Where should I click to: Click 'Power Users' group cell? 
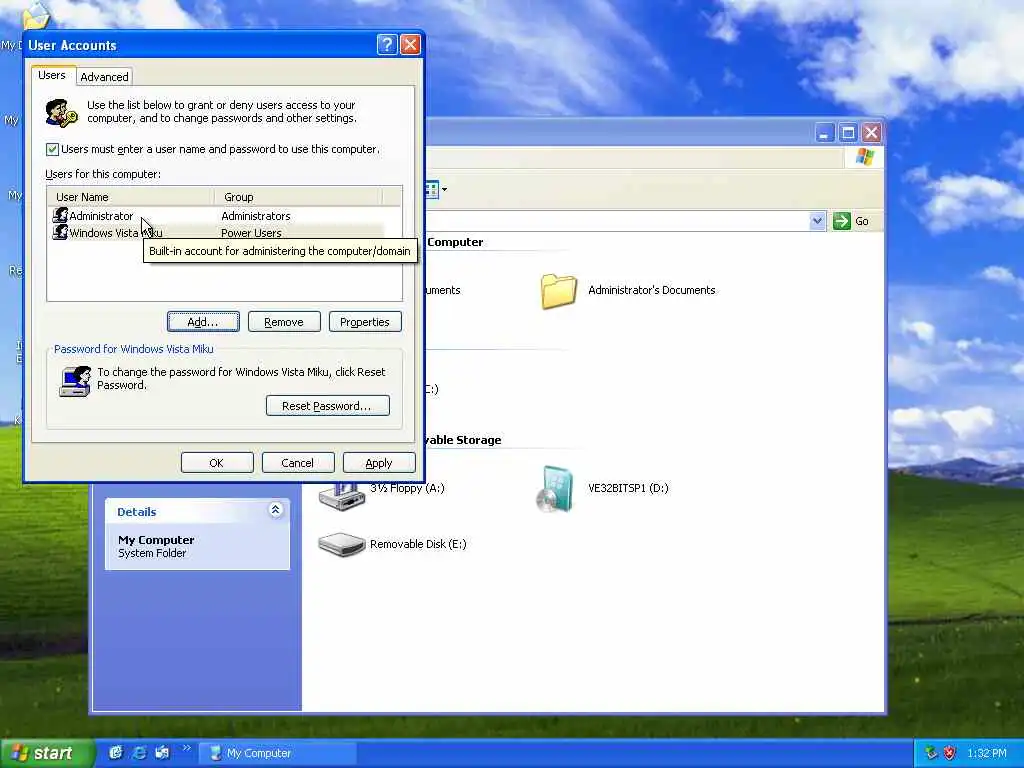tap(251, 232)
